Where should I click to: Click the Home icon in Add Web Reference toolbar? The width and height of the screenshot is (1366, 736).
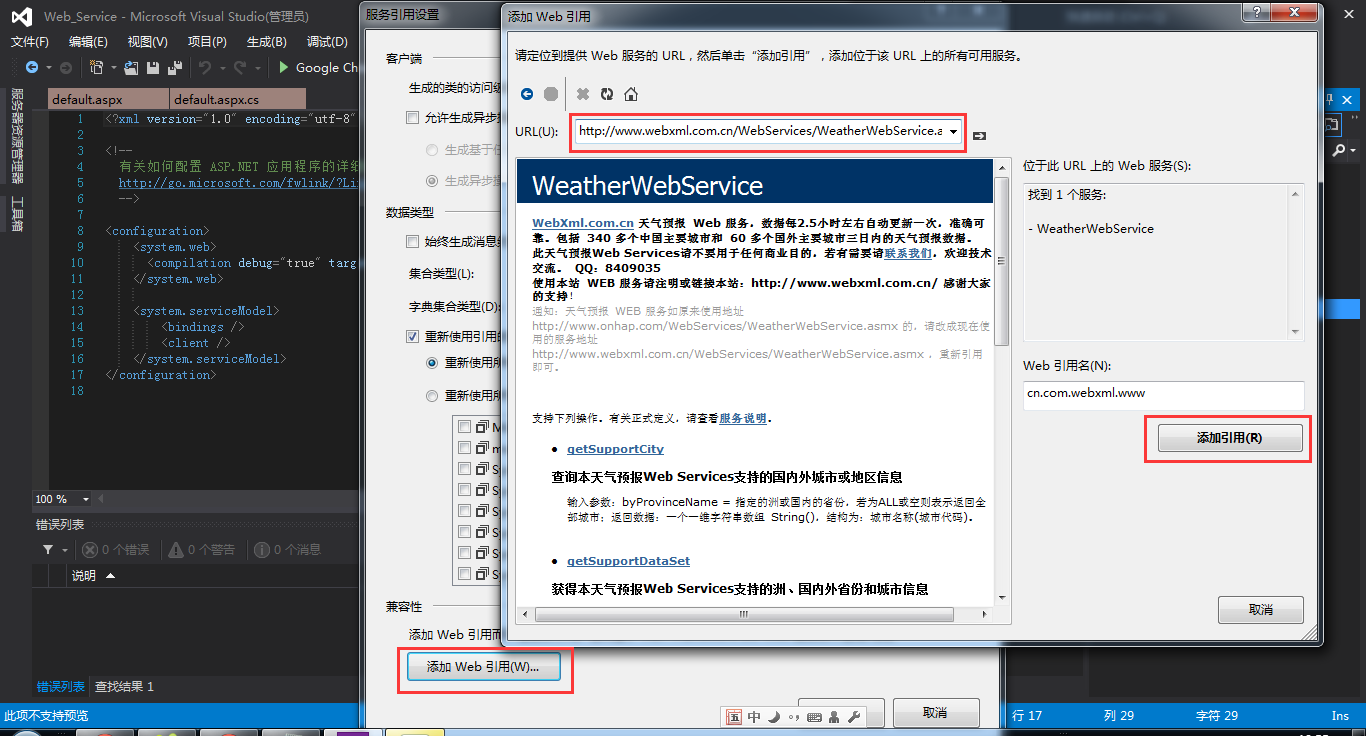[631, 94]
